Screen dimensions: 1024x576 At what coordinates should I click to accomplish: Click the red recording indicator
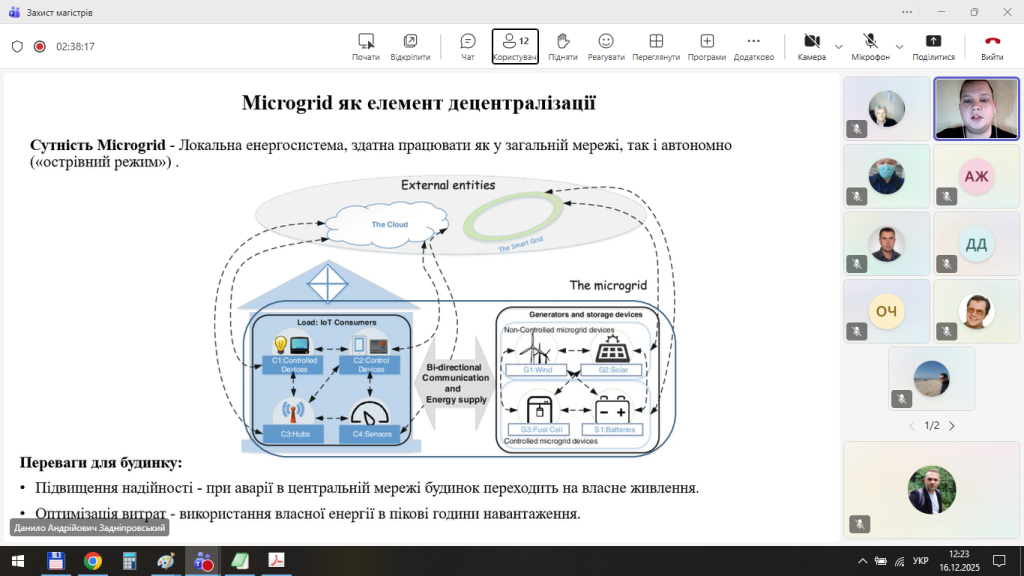pos(40,46)
